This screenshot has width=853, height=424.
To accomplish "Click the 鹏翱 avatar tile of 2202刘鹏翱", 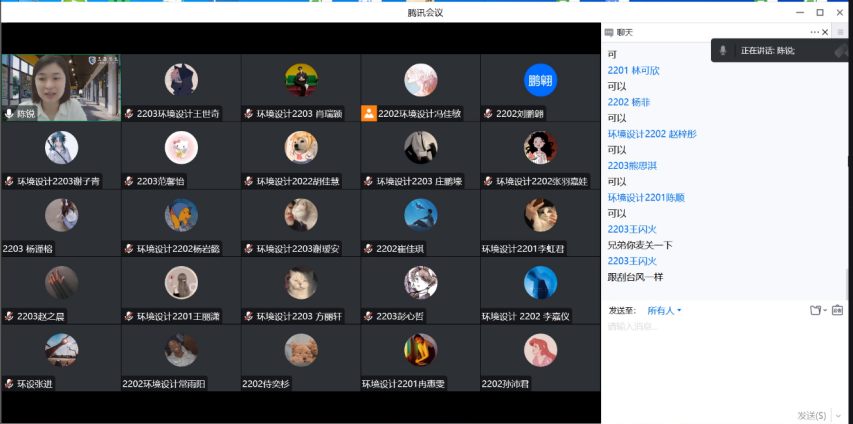I will click(540, 80).
